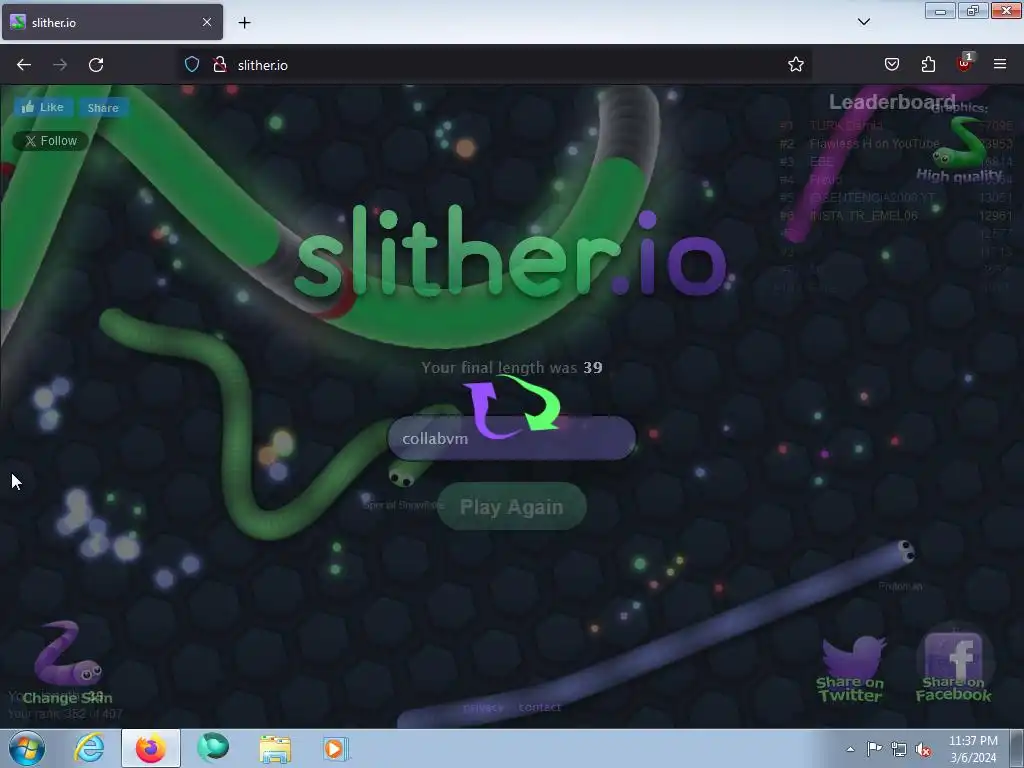Click the muted volume tray icon
1024x768 pixels.
pos(923,750)
